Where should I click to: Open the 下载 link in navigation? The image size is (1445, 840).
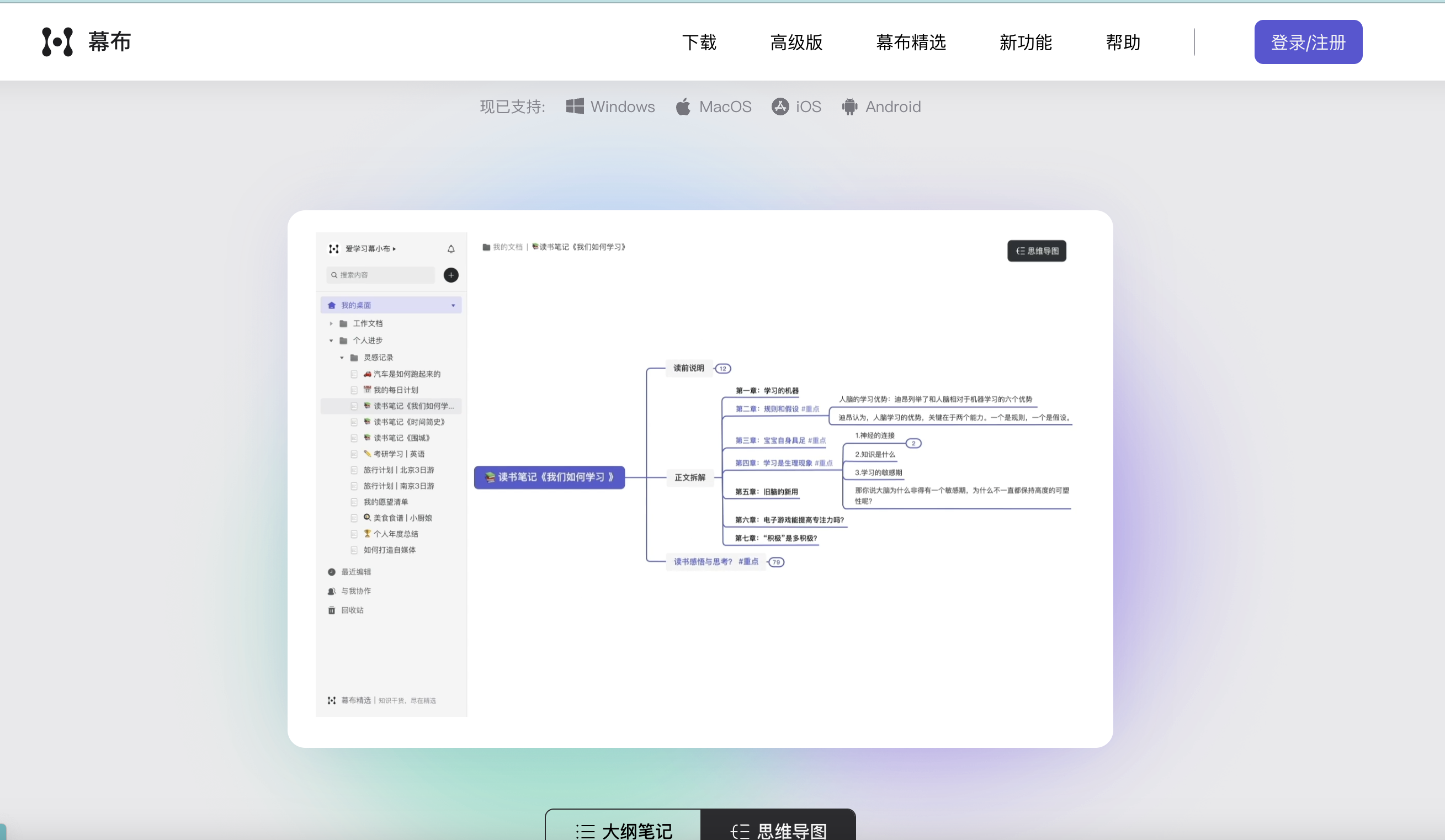[x=699, y=42]
